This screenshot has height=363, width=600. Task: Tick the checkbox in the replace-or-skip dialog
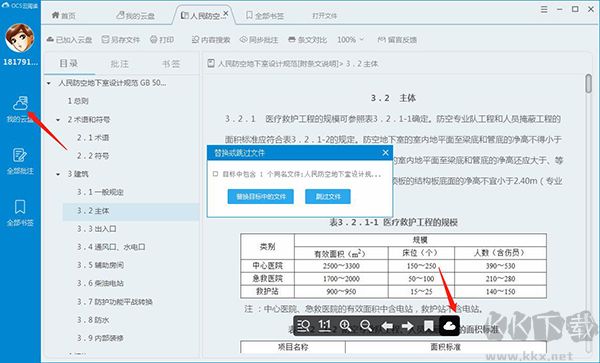(215, 174)
